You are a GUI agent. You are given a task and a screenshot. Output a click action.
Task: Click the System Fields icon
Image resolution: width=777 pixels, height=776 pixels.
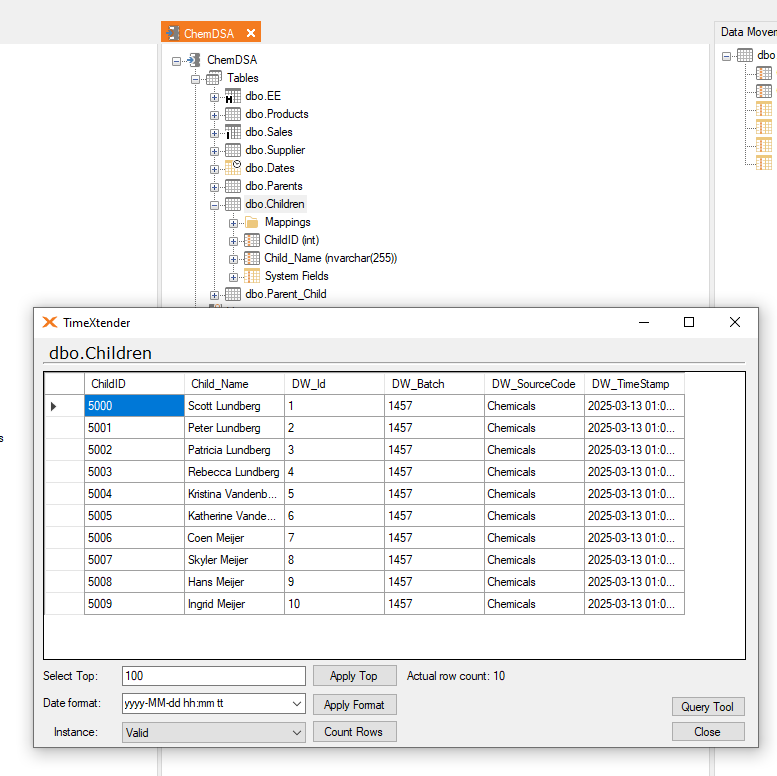click(252, 276)
